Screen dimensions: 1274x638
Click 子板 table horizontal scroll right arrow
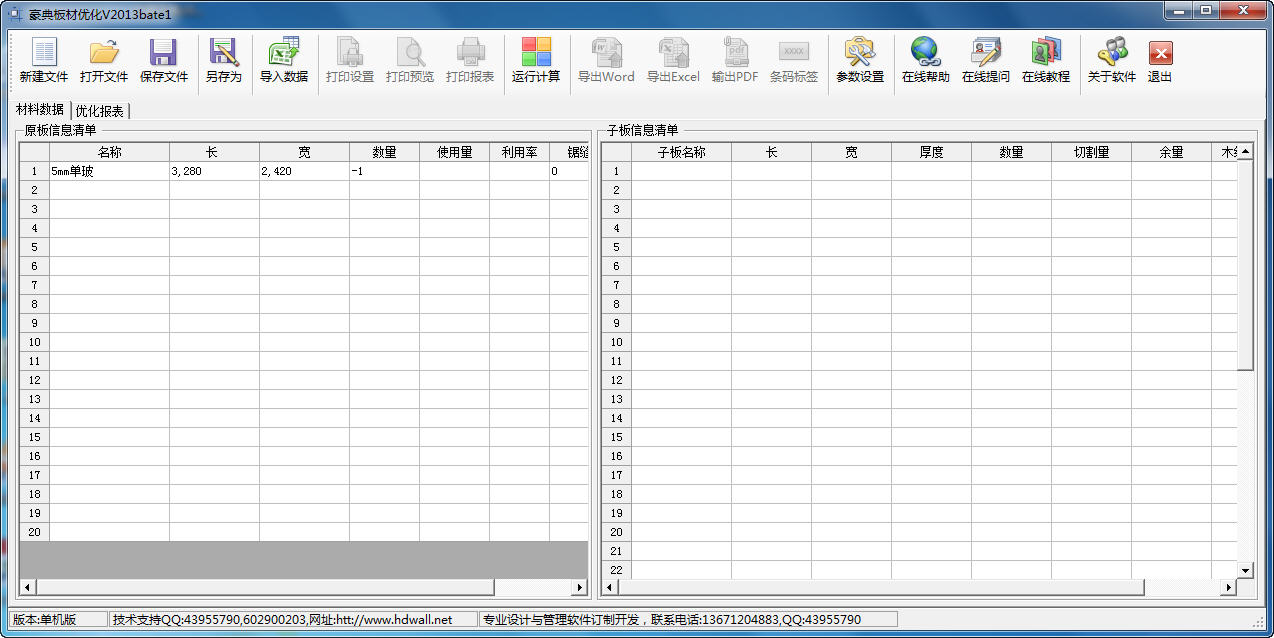point(1229,587)
